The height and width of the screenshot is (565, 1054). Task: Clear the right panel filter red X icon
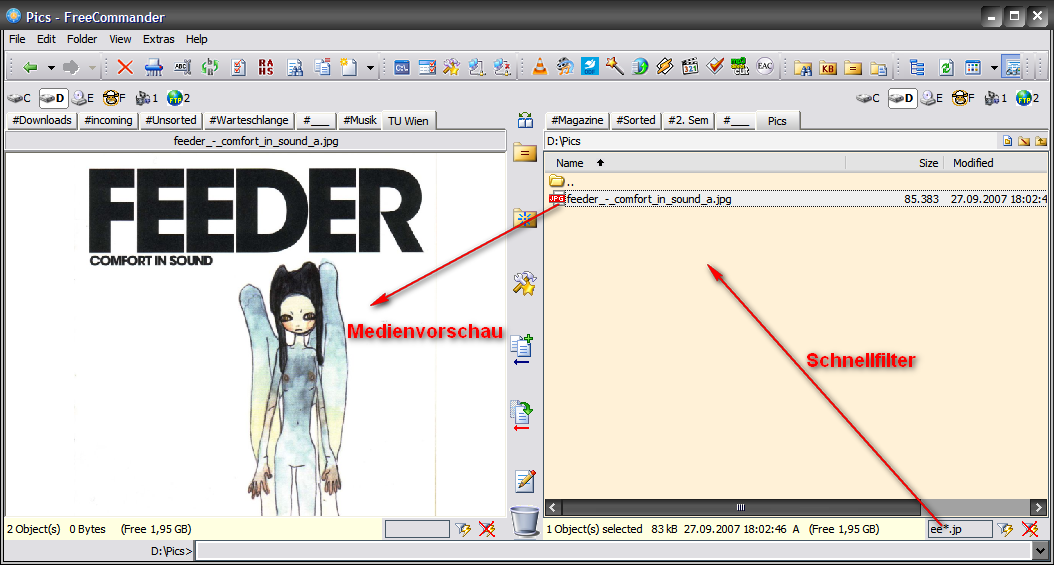(x=1030, y=529)
